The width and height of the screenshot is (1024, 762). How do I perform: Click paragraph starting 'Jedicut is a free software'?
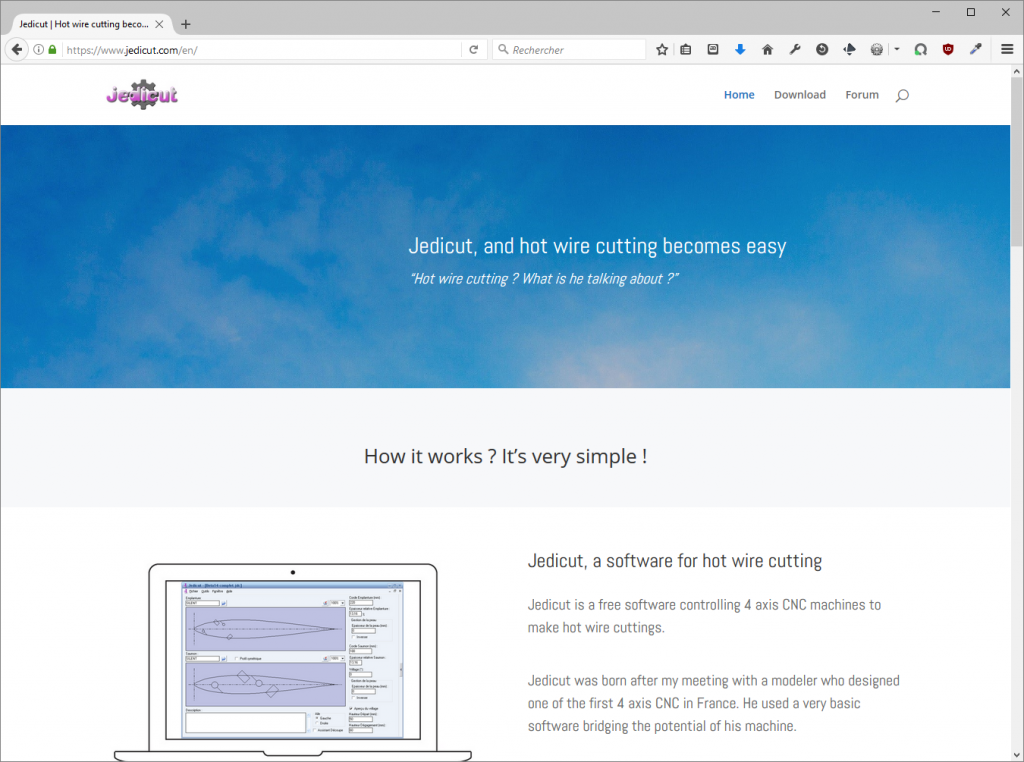coord(704,616)
